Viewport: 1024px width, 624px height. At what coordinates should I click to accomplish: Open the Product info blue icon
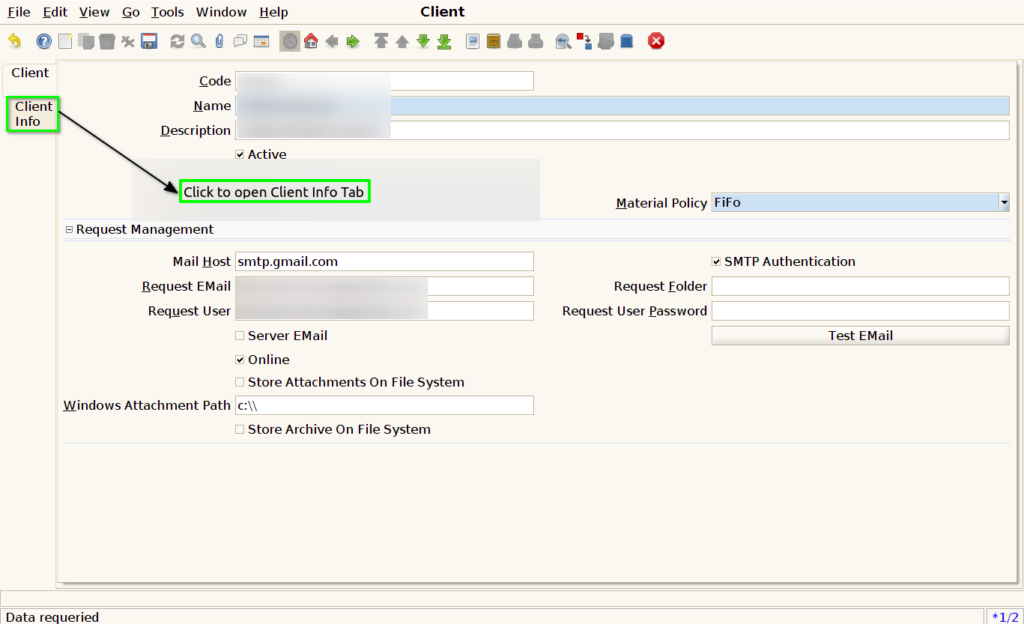point(627,41)
